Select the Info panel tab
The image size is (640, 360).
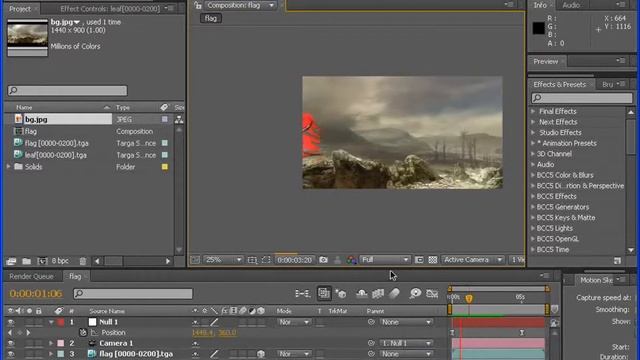(x=540, y=5)
